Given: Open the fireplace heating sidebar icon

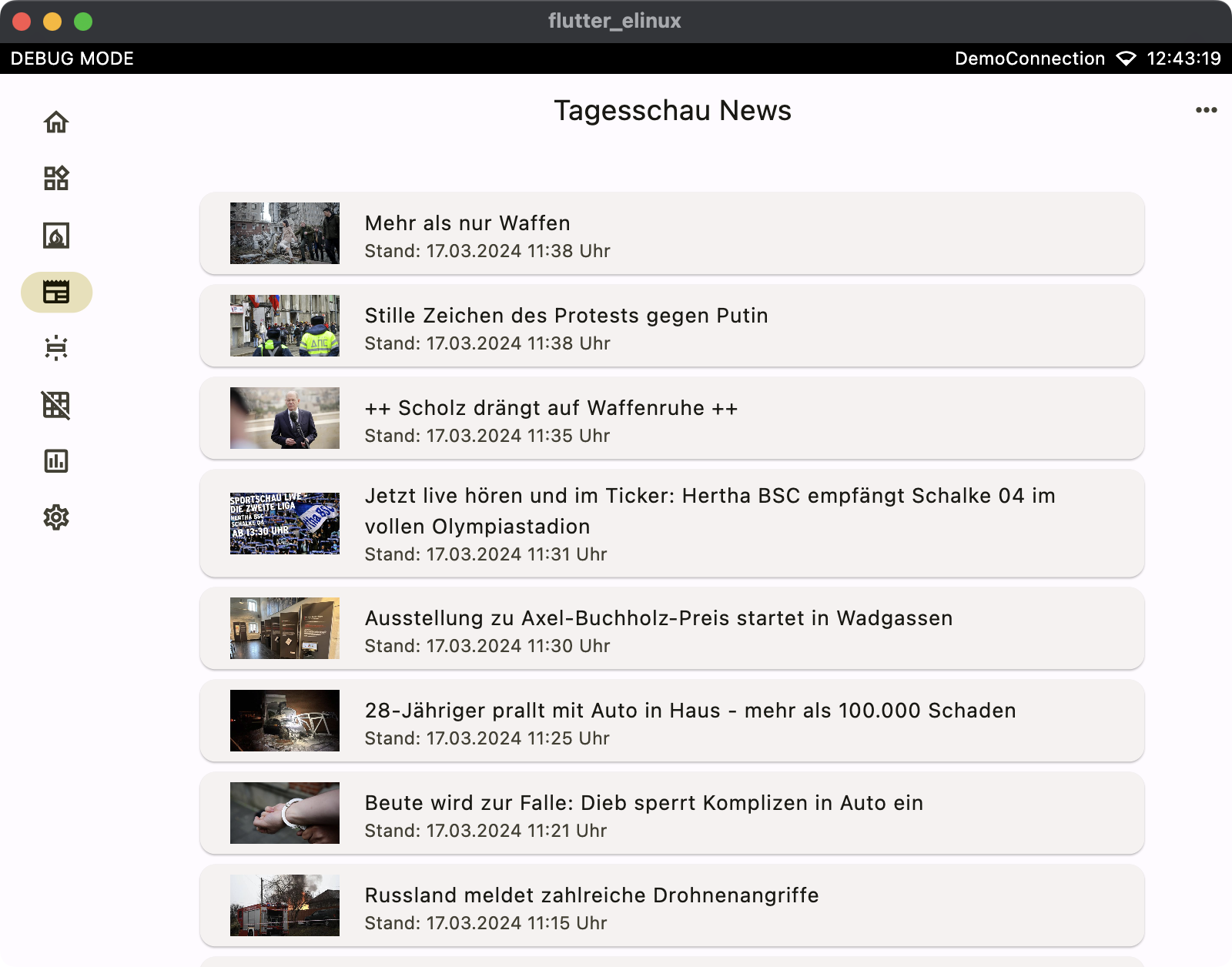Looking at the screenshot, I should click(56, 236).
